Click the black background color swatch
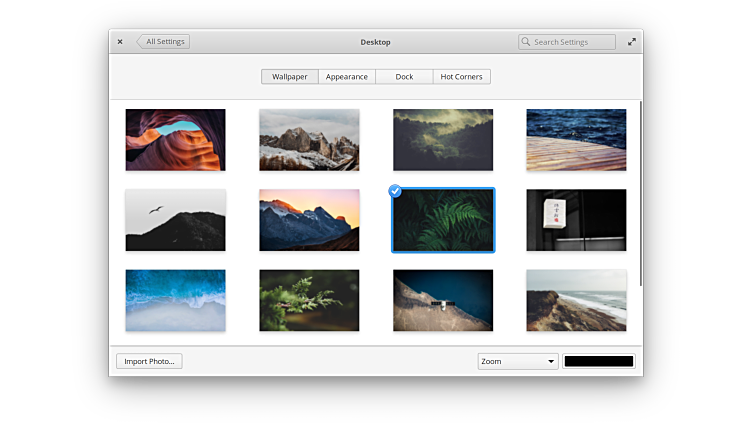The image size is (752, 423). (x=598, y=361)
